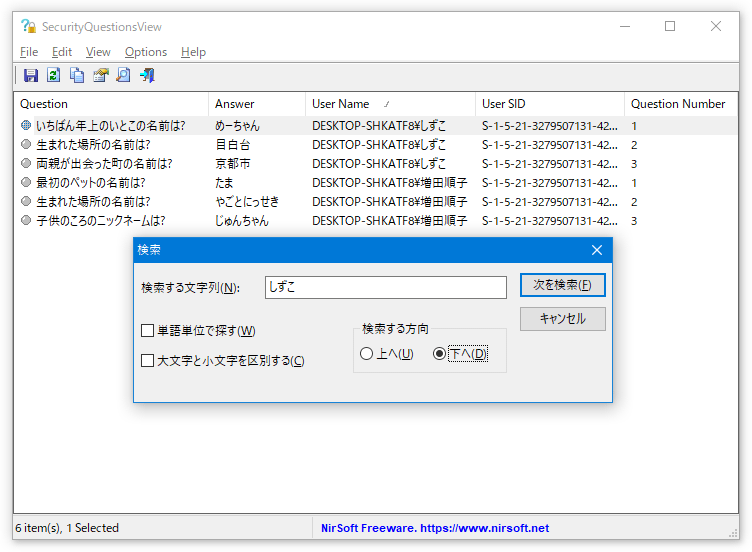Select the answer cell 目白台

coord(233,145)
